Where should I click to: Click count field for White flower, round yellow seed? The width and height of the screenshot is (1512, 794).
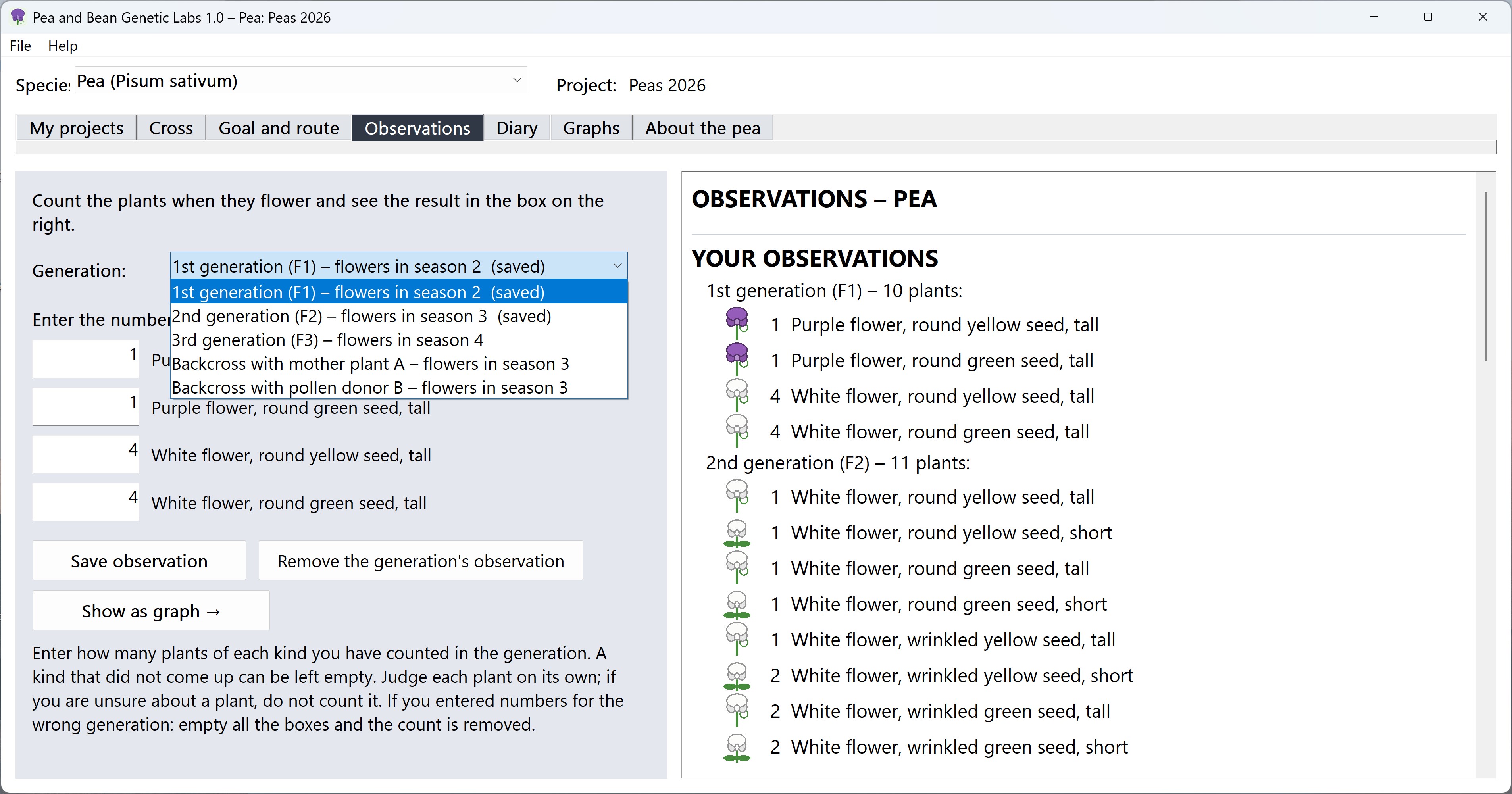click(86, 454)
